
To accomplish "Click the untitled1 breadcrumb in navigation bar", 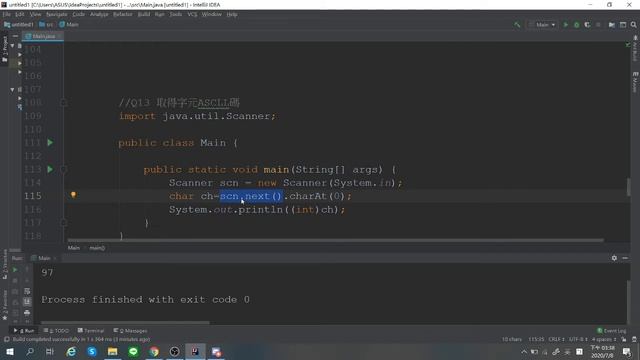I will (x=19, y=24).
